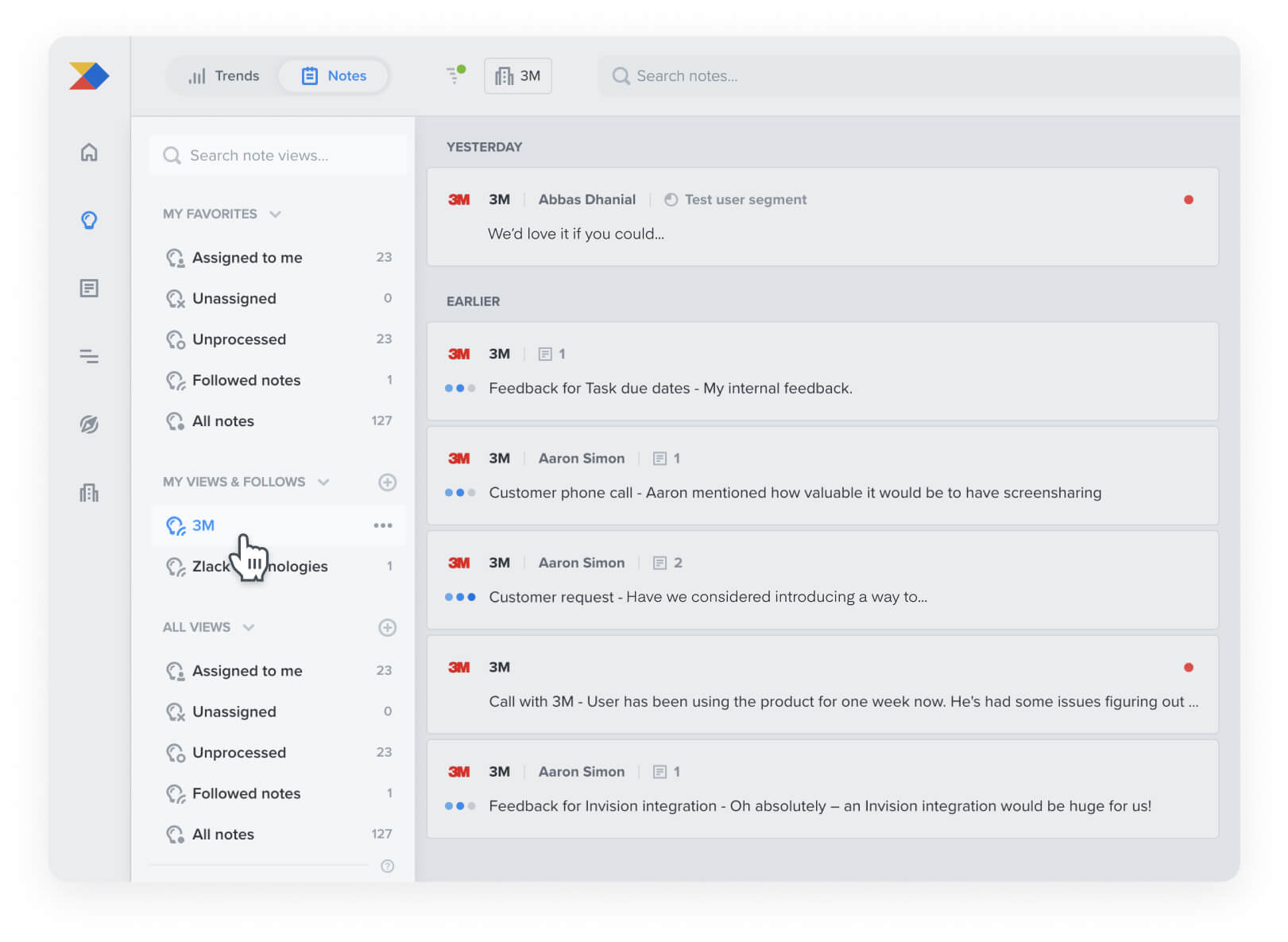
Task: Open Assigned to me in My Favorites
Action: pos(278,258)
